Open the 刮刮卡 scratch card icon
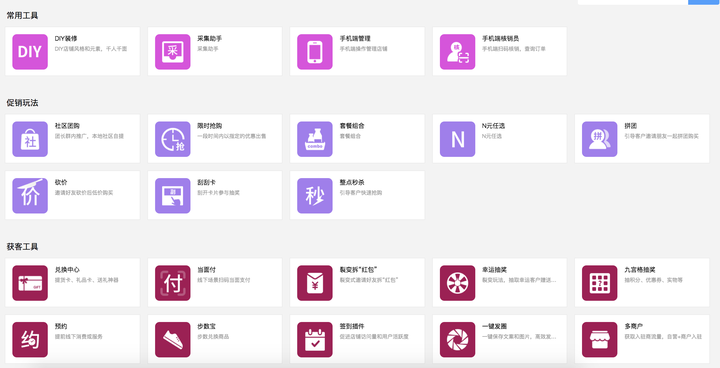 tap(173, 196)
